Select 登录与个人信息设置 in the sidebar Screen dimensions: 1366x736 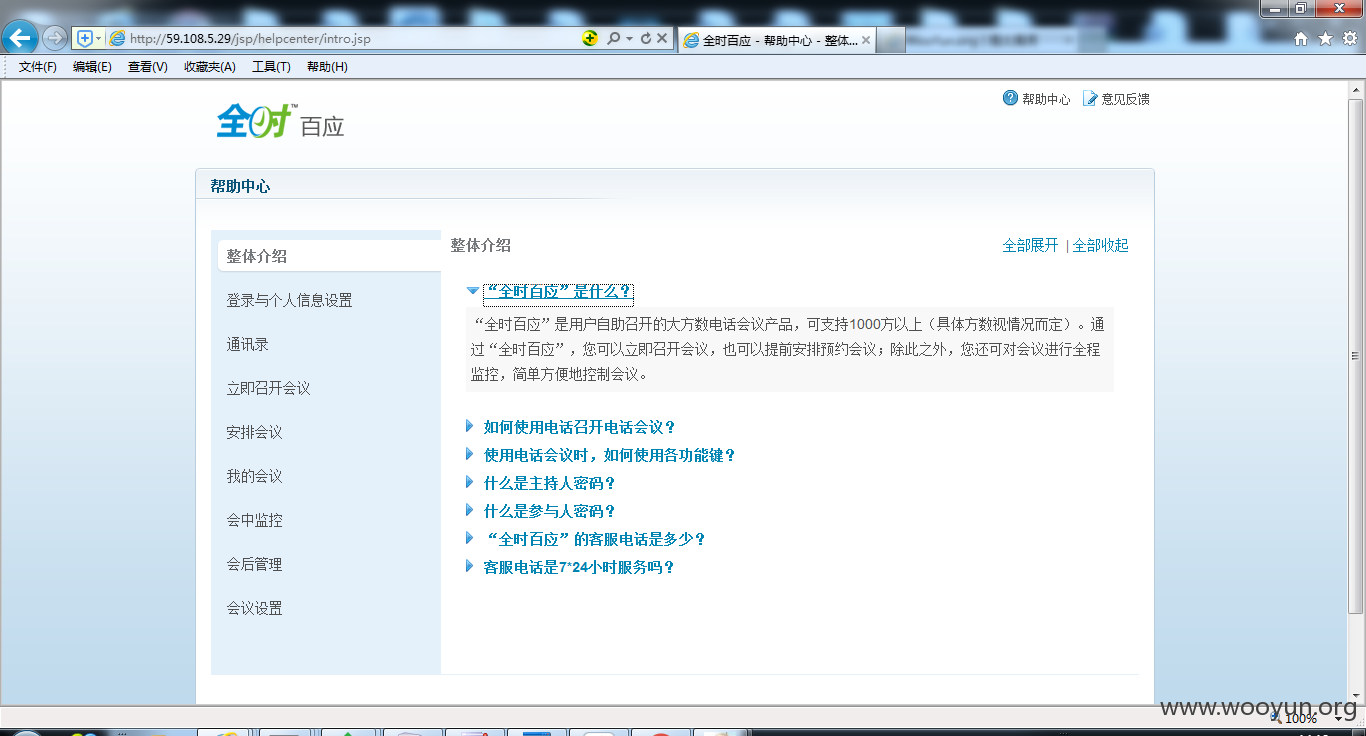(289, 300)
